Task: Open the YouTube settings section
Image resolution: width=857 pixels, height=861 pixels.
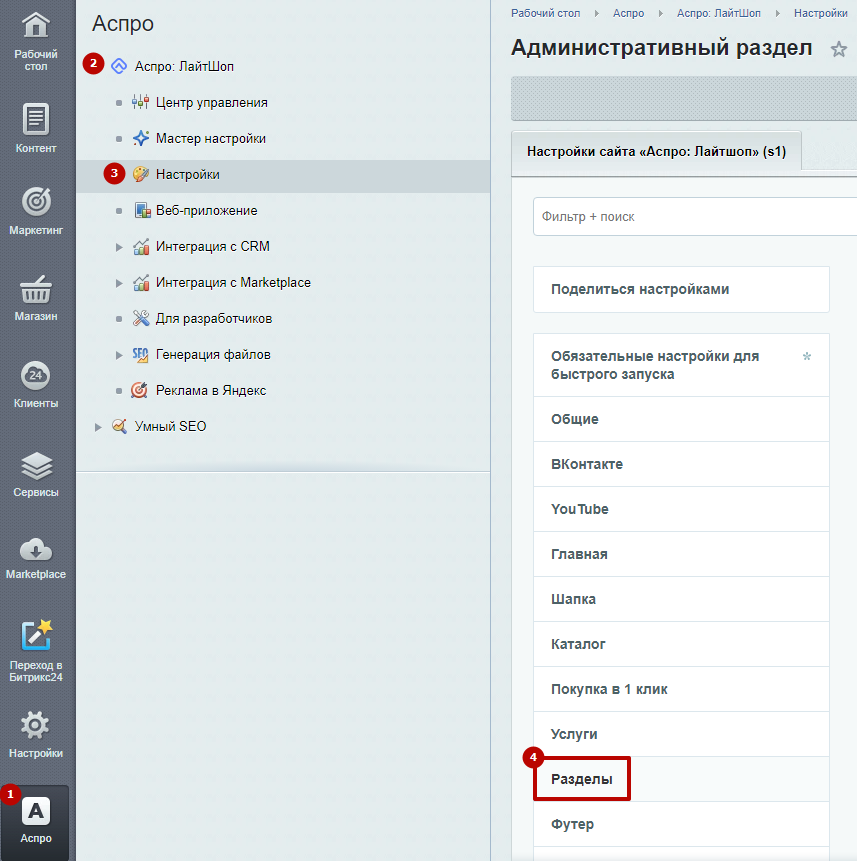Action: (x=681, y=509)
